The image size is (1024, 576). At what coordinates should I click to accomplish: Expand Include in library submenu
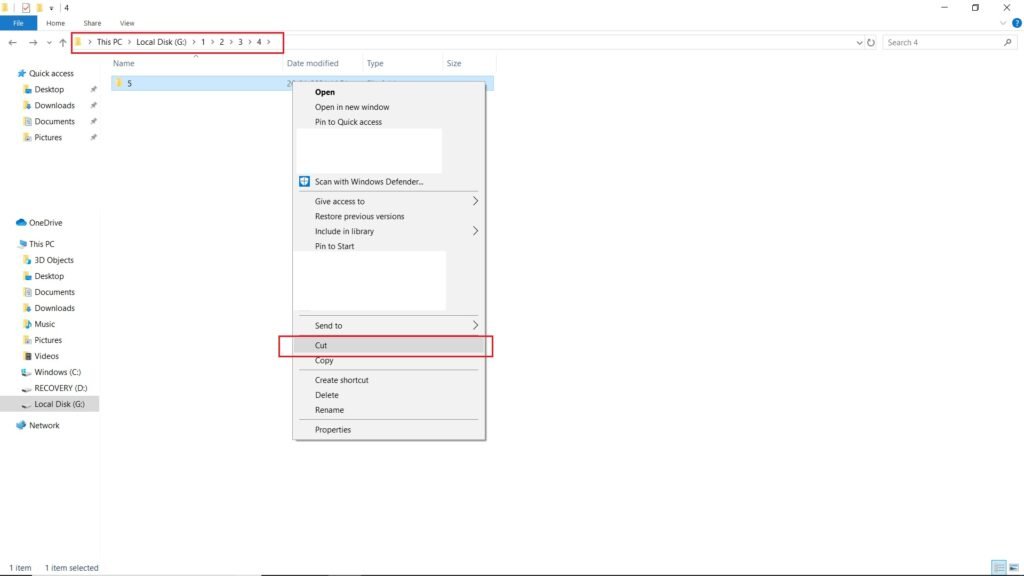pos(389,231)
